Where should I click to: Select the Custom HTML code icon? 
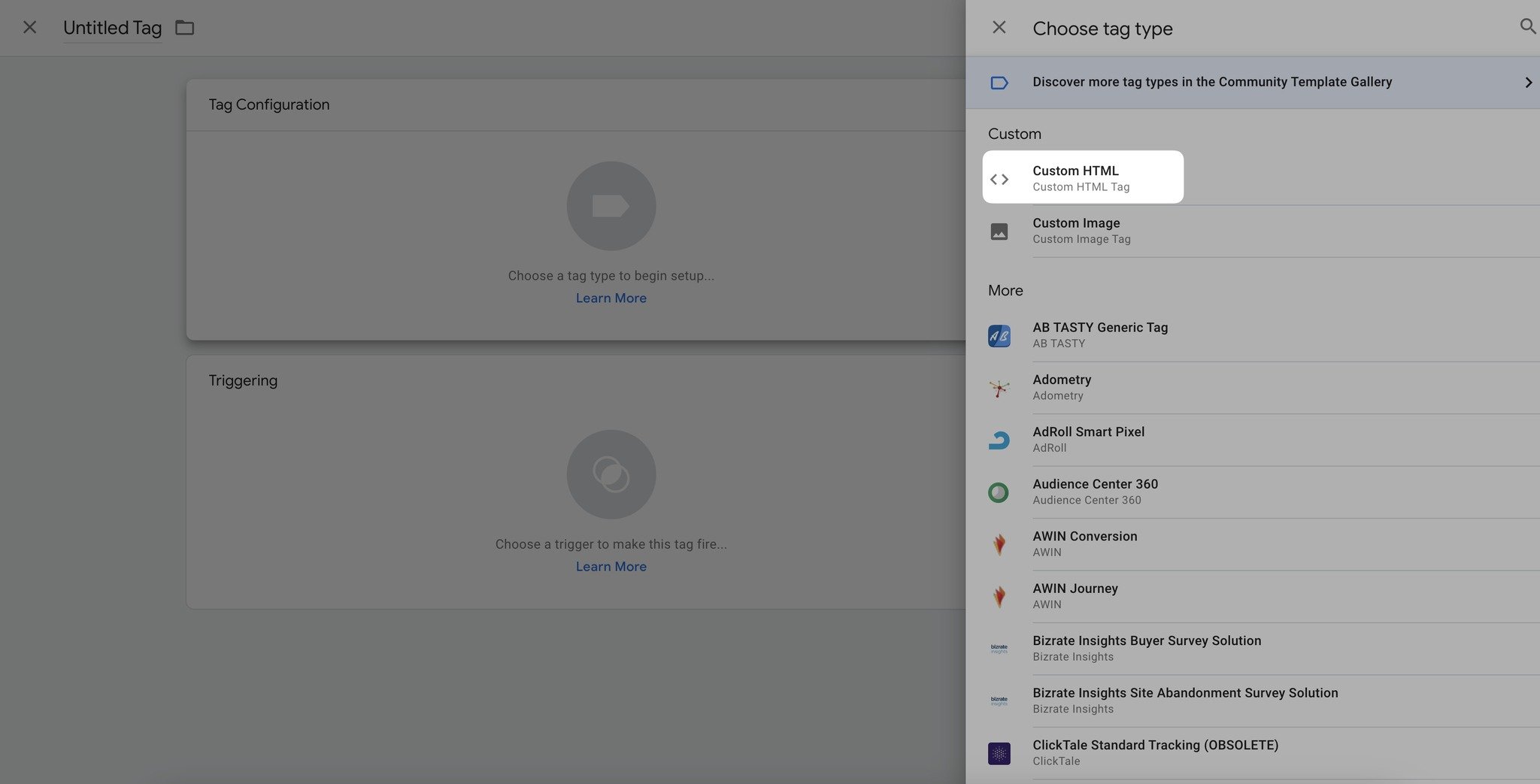coord(999,179)
